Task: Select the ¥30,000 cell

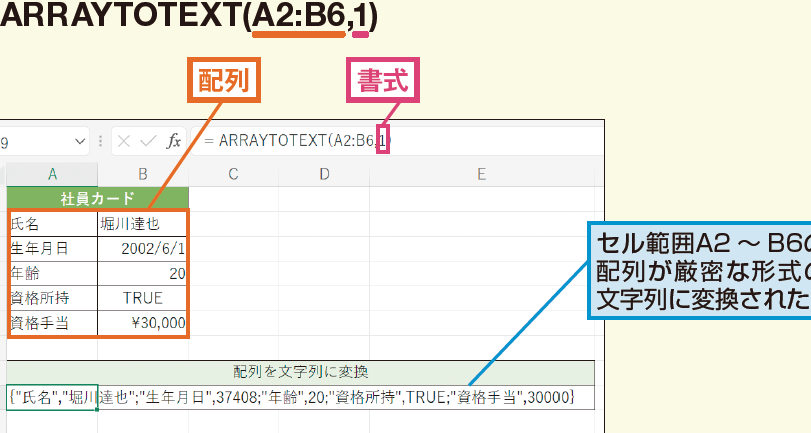Action: tap(143, 323)
